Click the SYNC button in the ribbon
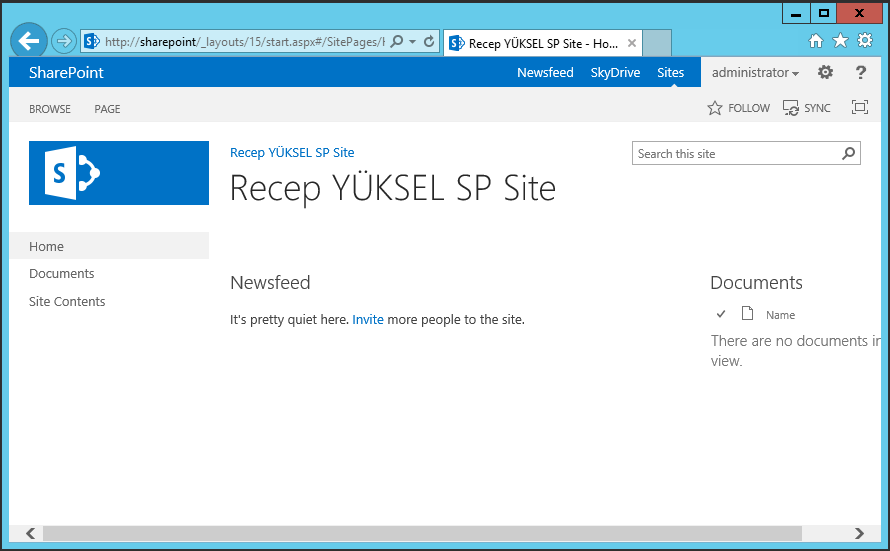 click(807, 108)
